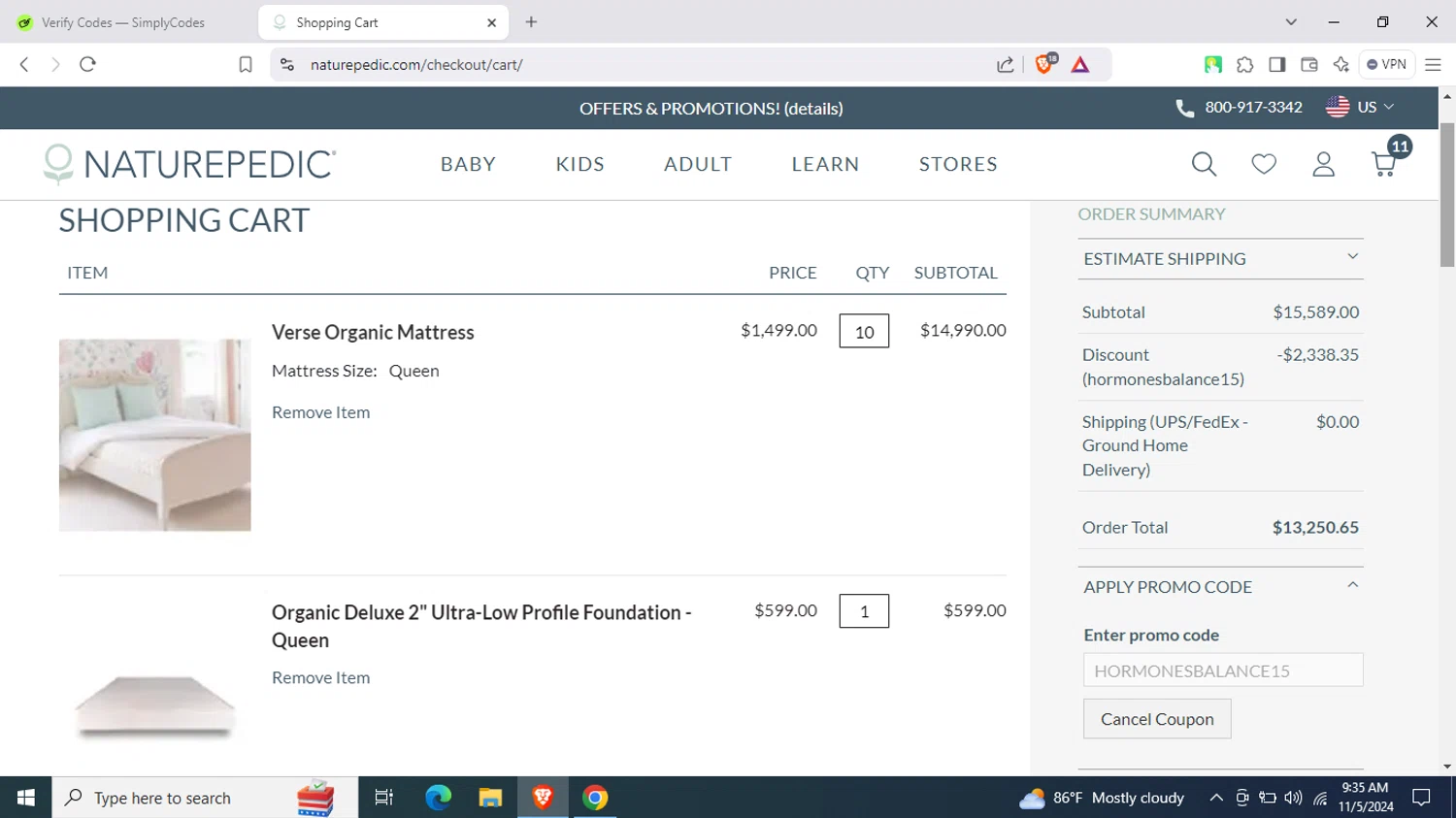The image size is (1456, 818).
Task: Open File Explorer from taskbar
Action: [x=490, y=798]
